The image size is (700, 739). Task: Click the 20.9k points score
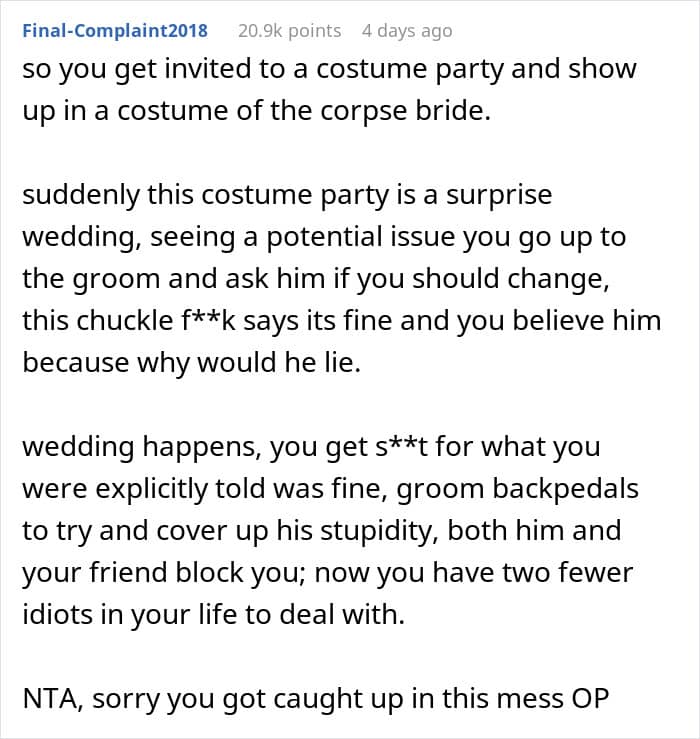289,31
